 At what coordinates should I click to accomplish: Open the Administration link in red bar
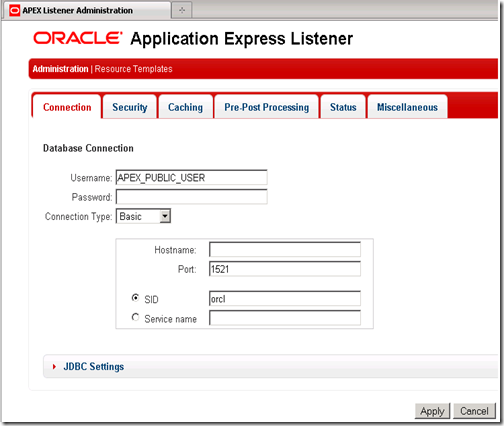point(60,69)
